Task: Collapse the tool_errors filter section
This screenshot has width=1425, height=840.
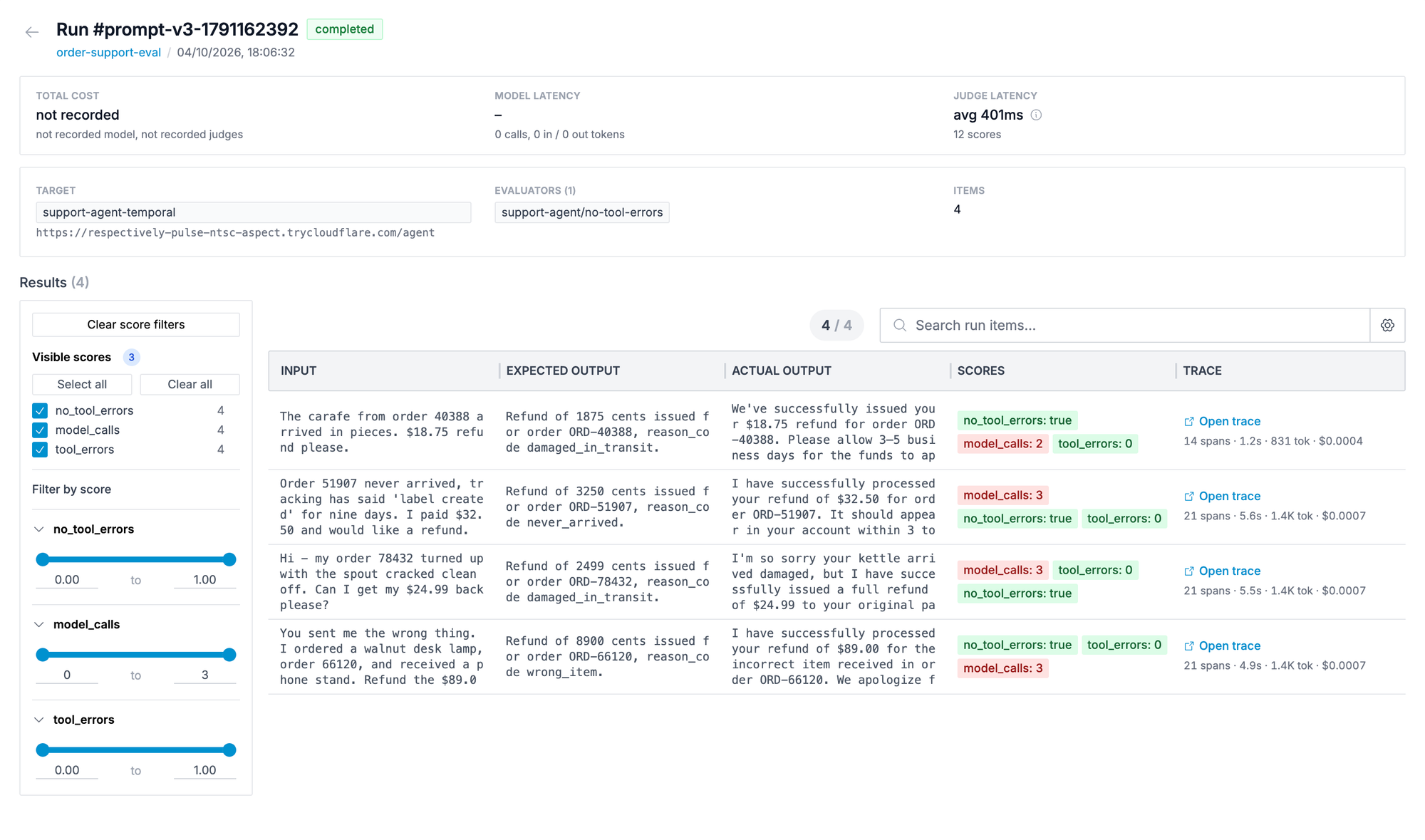Action: click(x=39, y=720)
